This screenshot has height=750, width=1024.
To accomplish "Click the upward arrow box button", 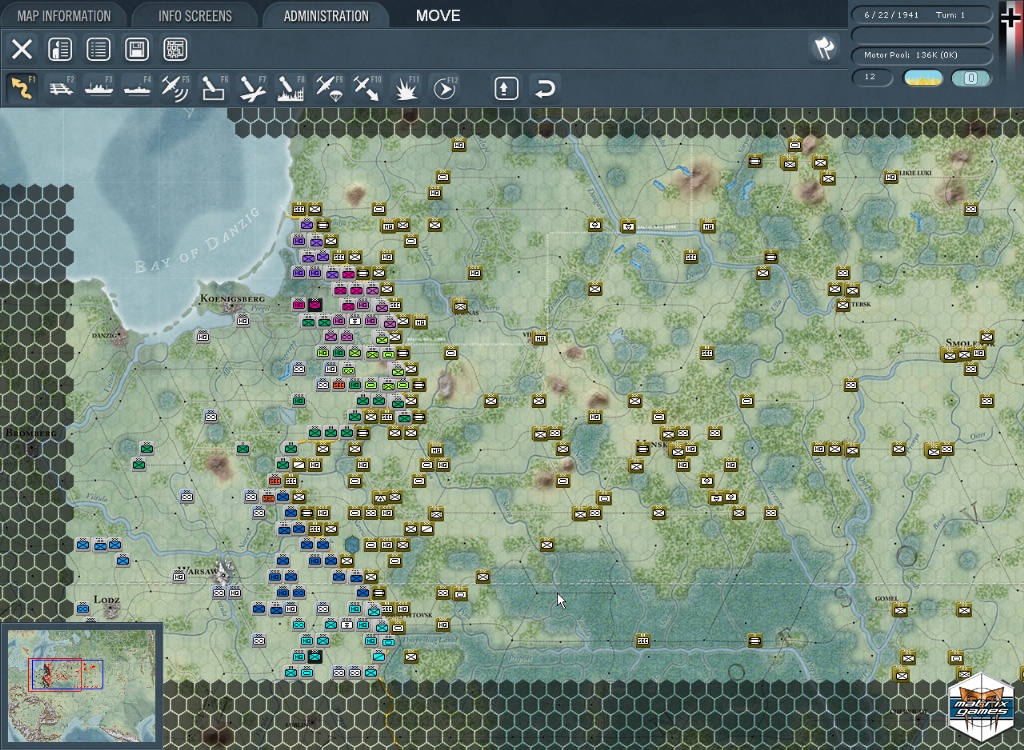I will coord(506,88).
